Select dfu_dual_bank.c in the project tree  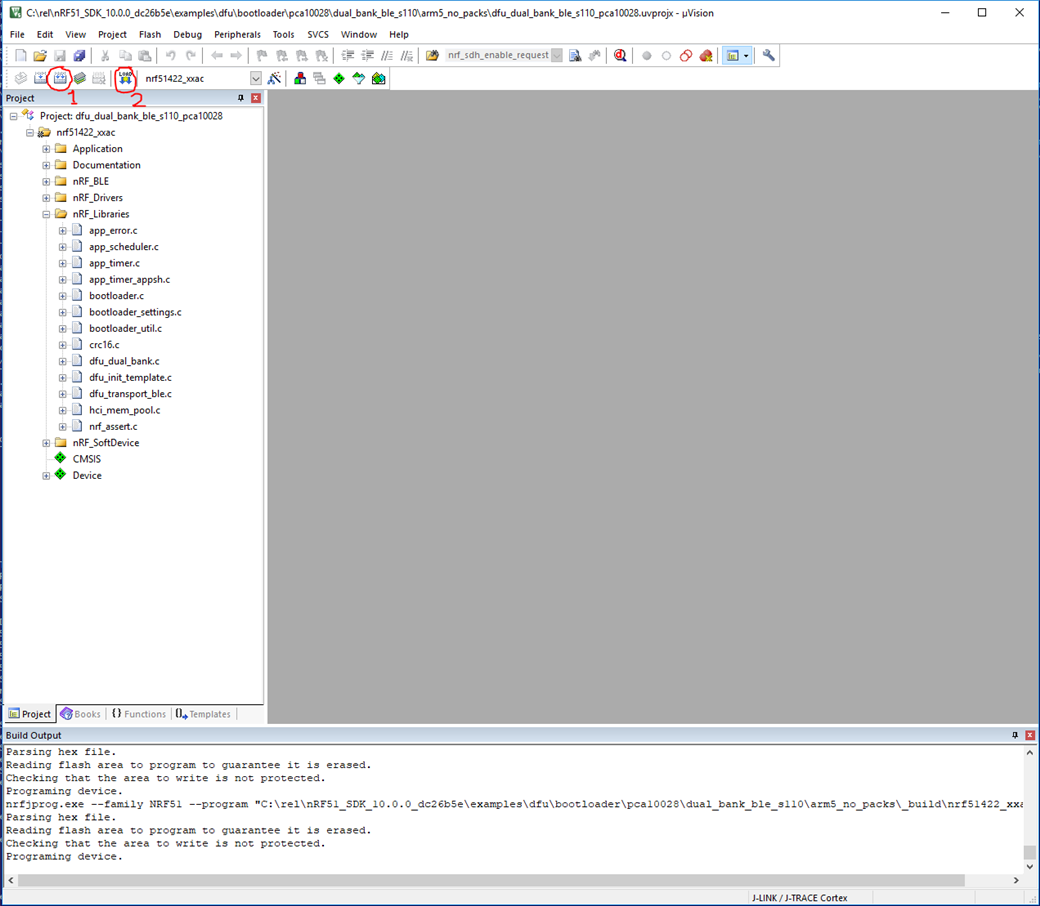pyautogui.click(x=124, y=361)
